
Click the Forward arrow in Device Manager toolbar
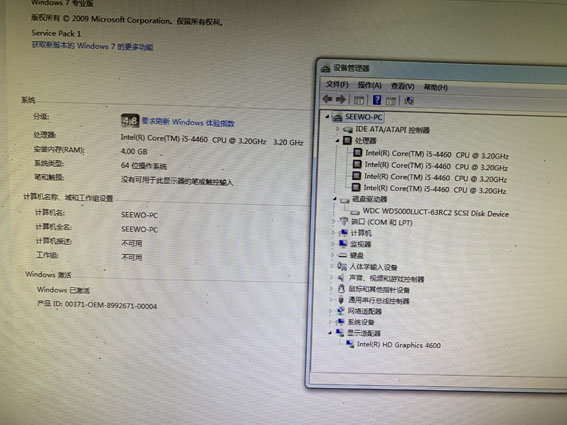coord(341,99)
